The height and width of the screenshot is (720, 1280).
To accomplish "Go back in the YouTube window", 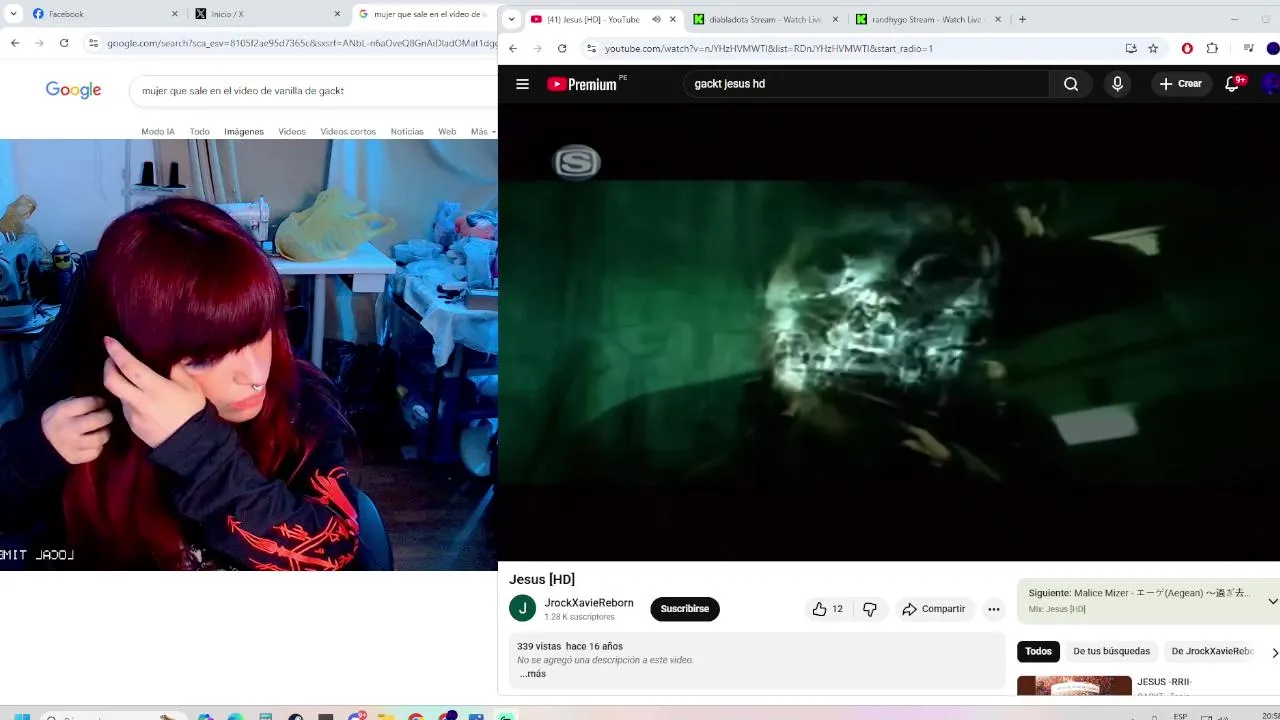I will point(513,48).
